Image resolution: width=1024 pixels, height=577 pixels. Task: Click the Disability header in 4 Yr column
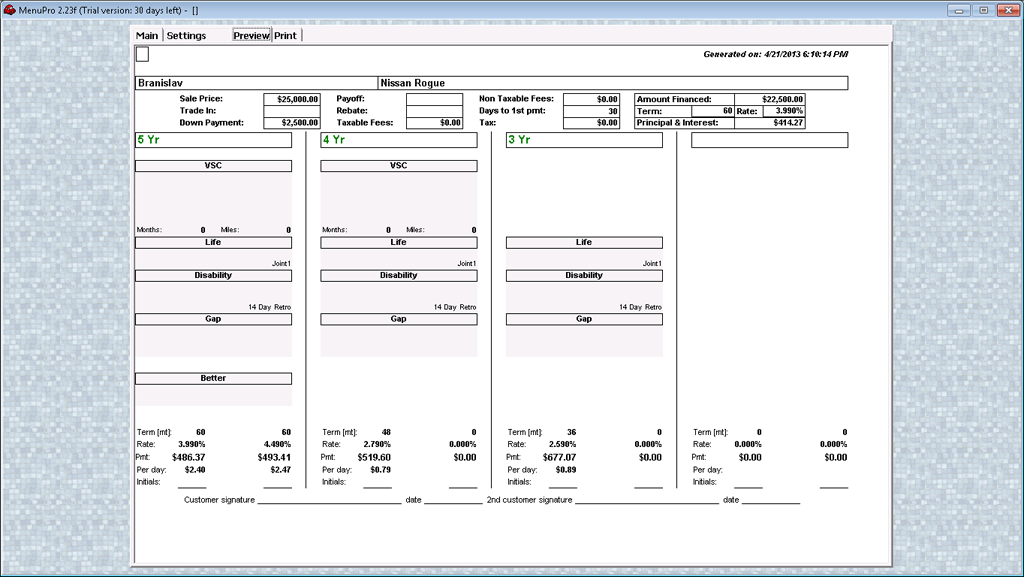pos(398,276)
